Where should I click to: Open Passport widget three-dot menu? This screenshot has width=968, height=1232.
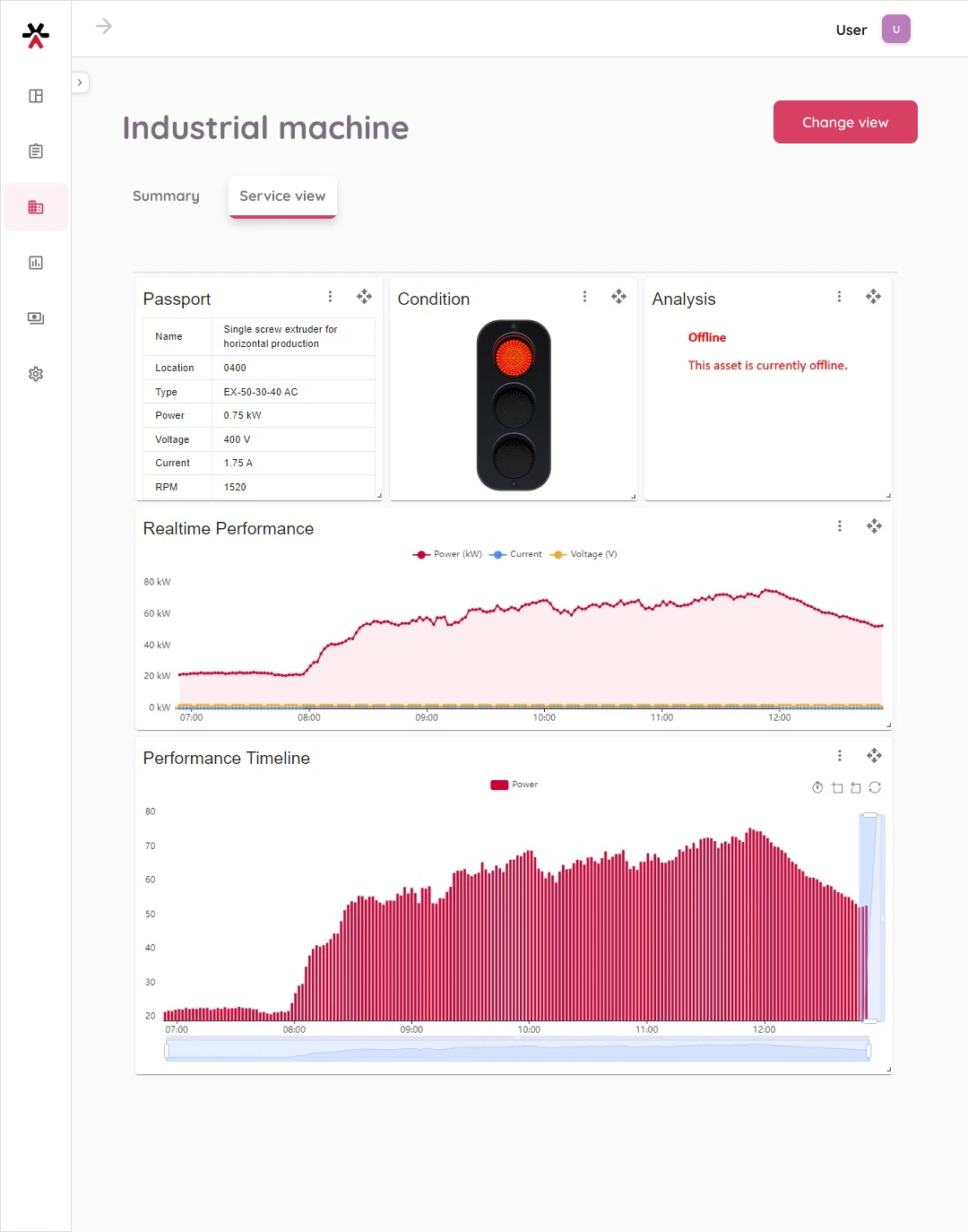(330, 297)
